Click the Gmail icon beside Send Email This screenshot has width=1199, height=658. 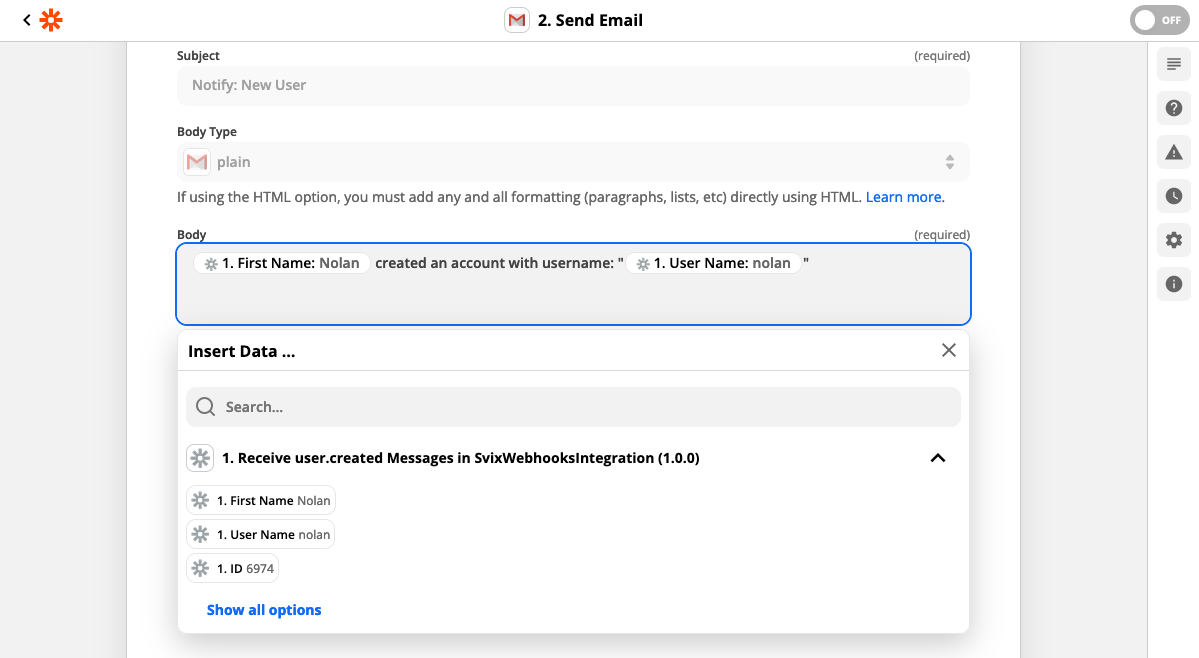(517, 20)
